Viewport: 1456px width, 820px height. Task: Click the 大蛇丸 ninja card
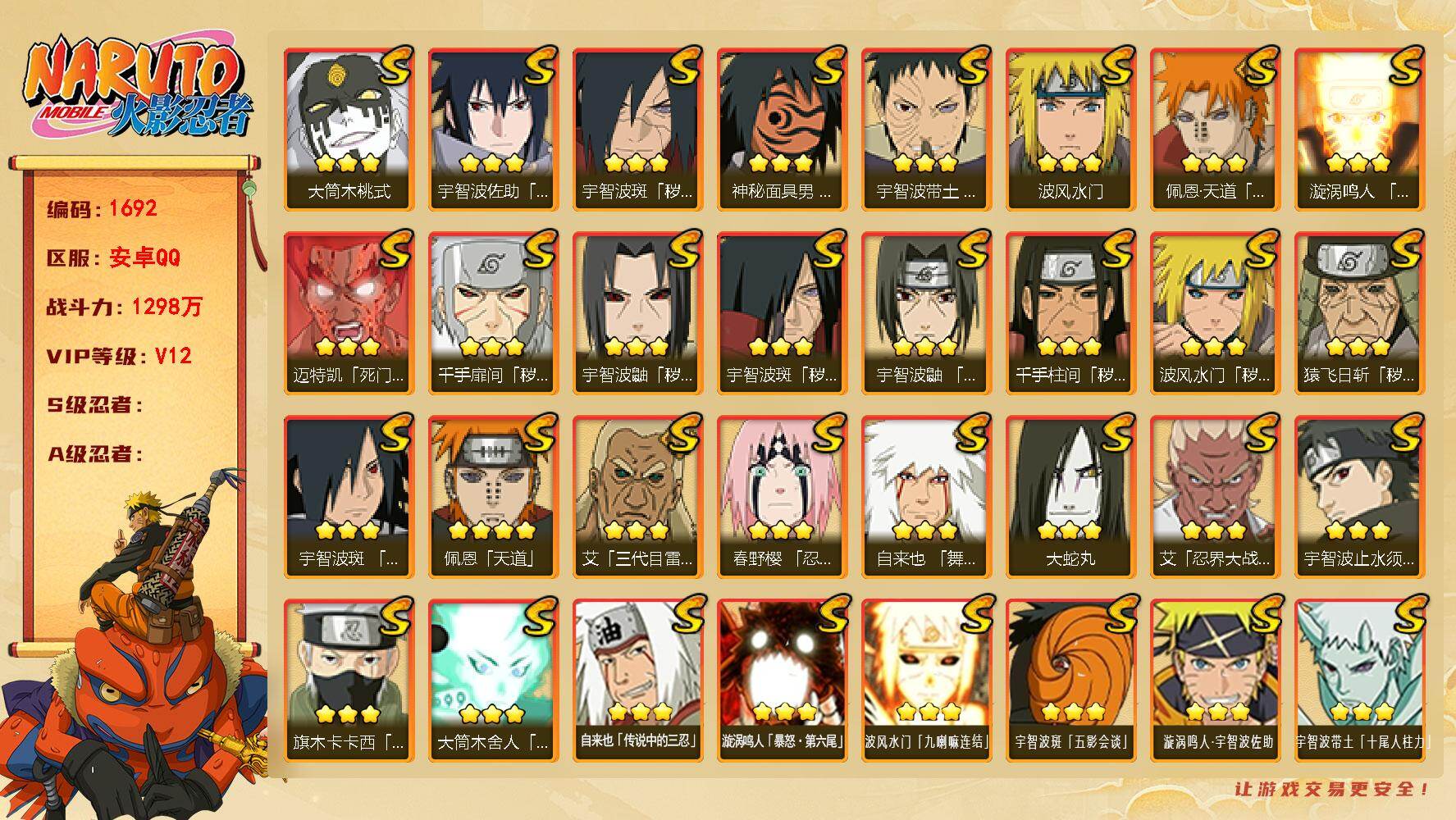pos(1070,497)
